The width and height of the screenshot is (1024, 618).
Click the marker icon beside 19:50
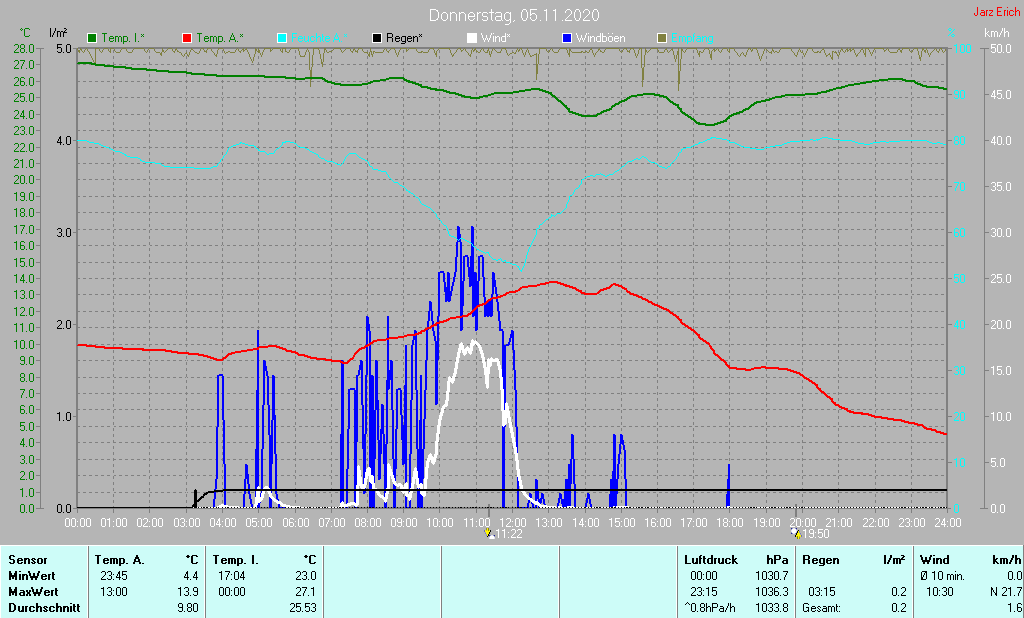(795, 534)
